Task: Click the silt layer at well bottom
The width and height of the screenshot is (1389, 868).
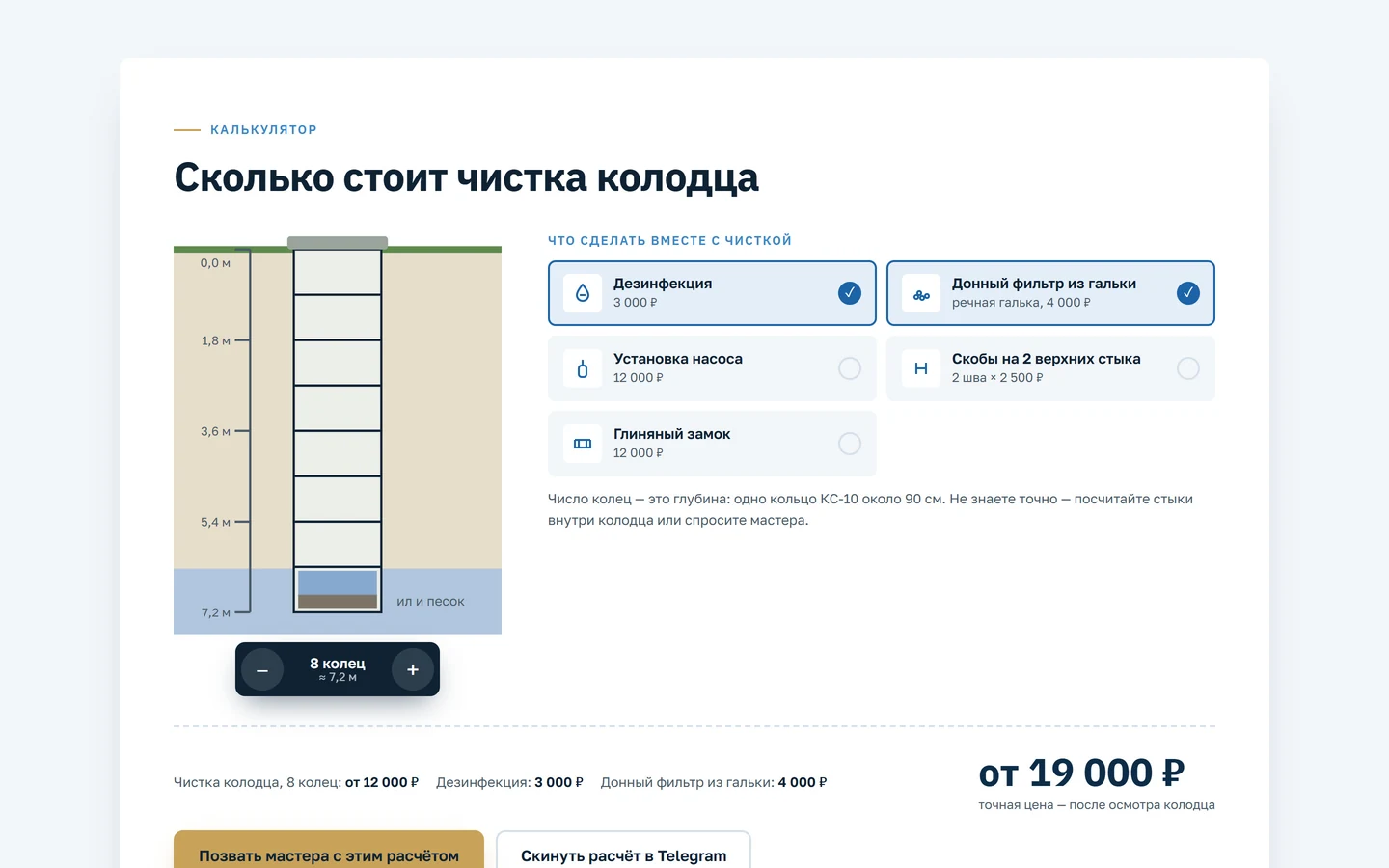Action: 338,602
